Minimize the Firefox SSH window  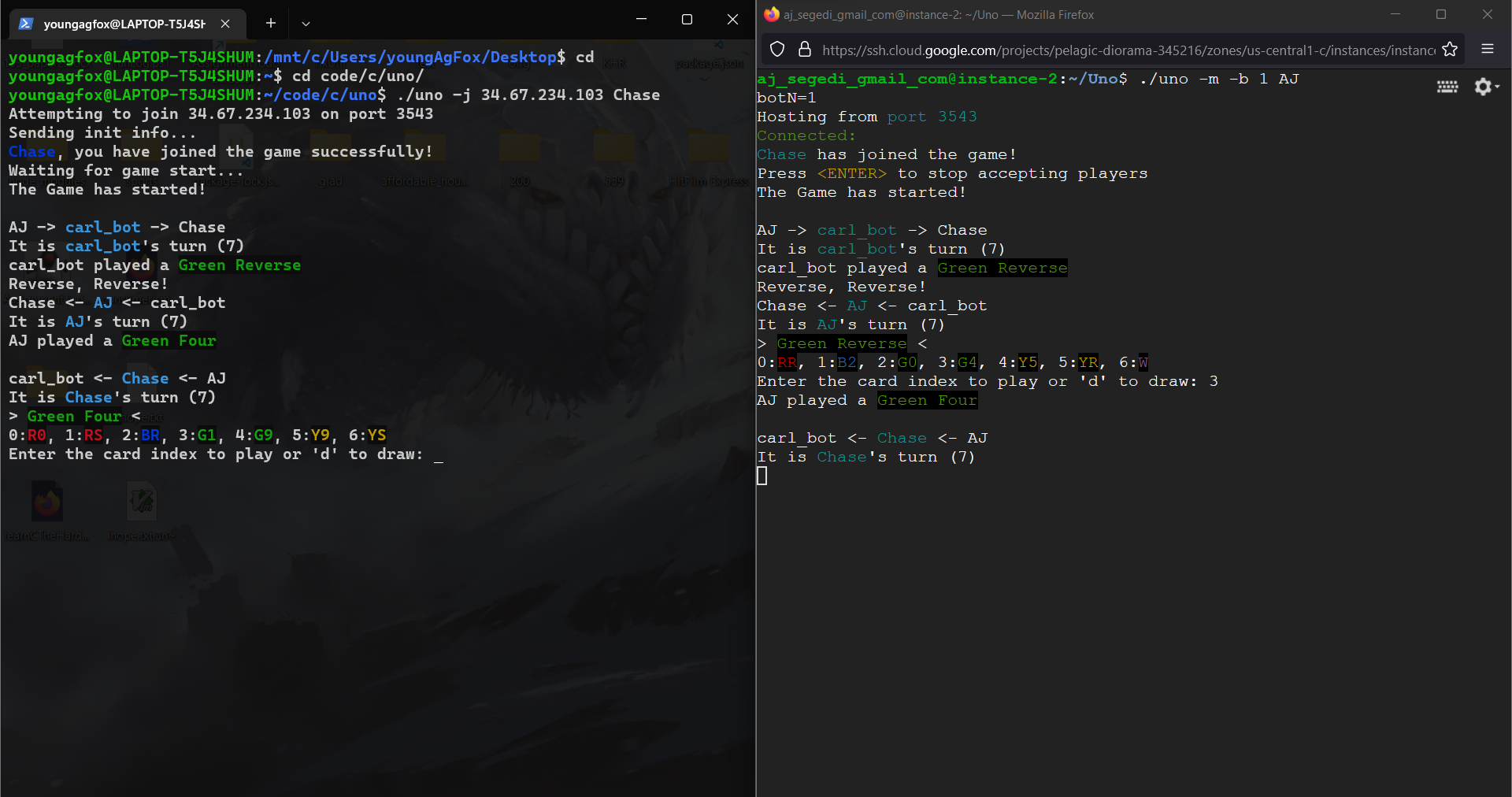click(1395, 14)
